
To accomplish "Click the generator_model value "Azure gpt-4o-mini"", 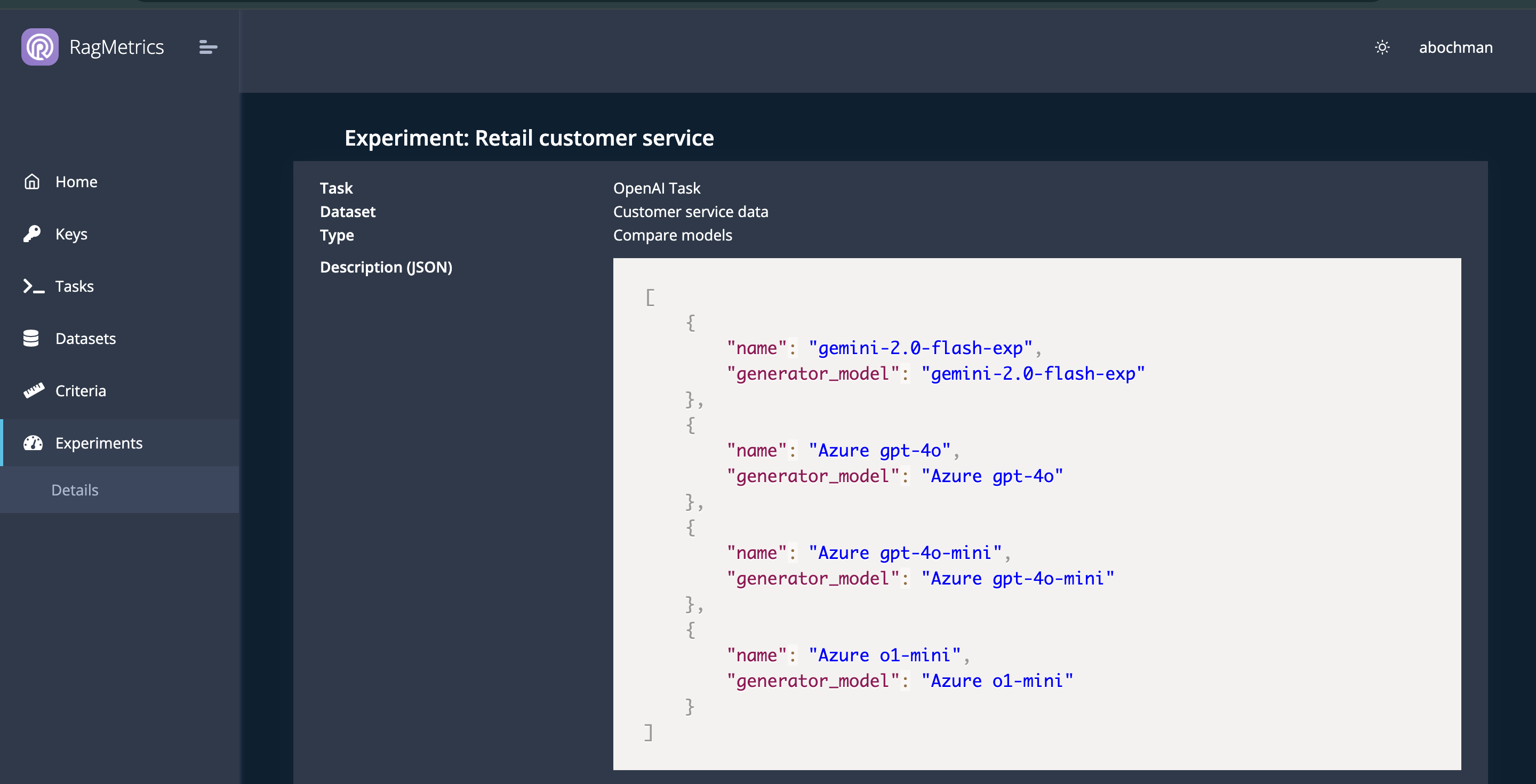I will [1018, 578].
